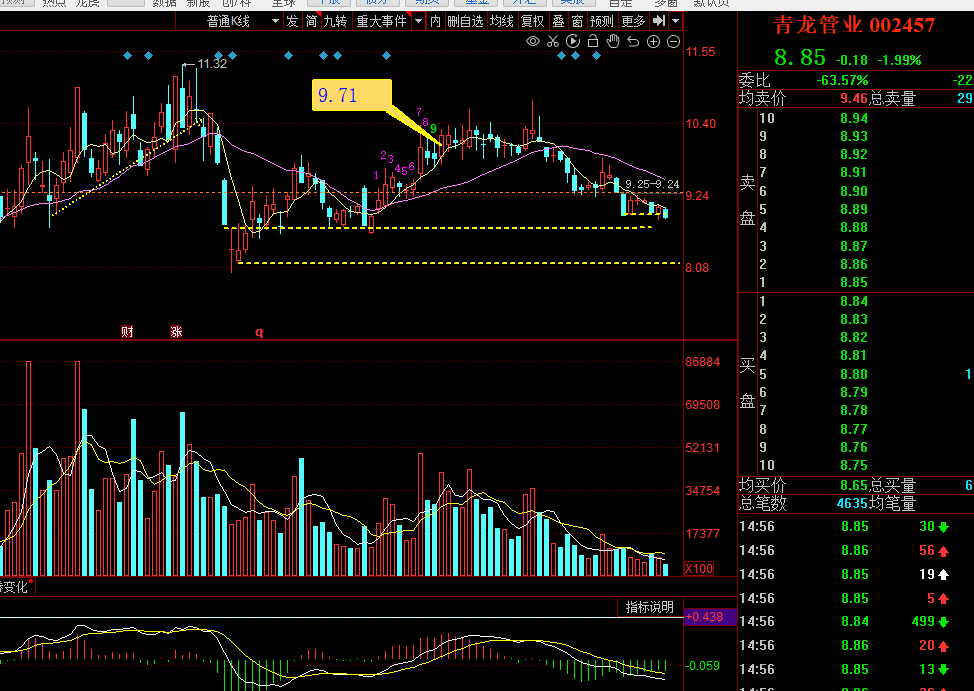The image size is (974, 691).
Task: Toggle the padlock lock icon
Action: (593, 42)
